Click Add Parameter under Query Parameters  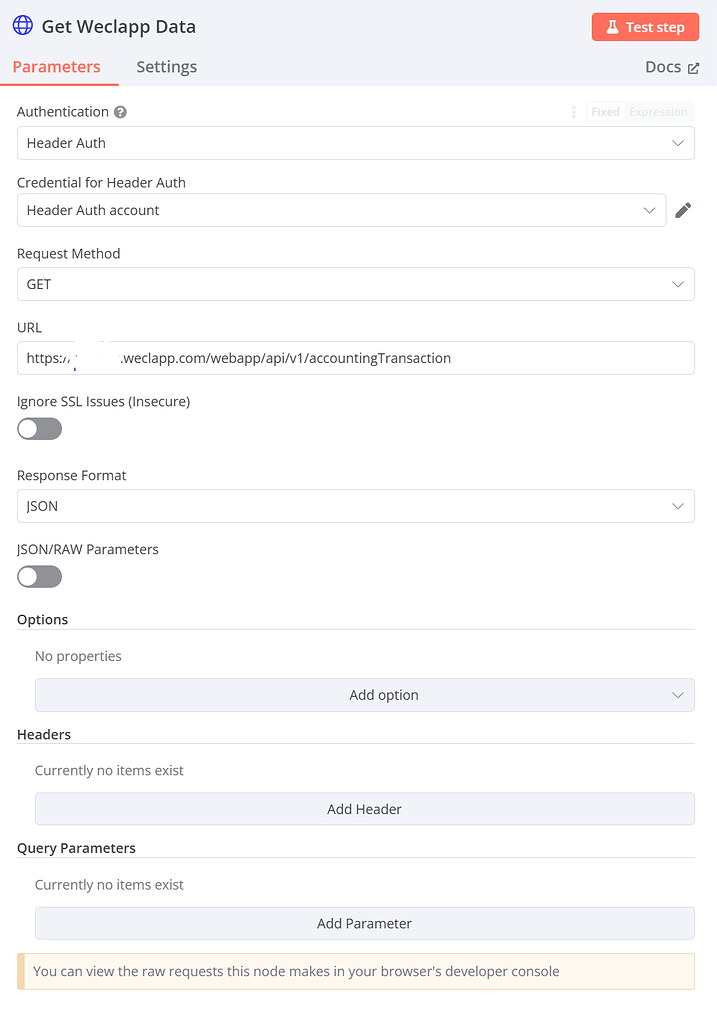tap(364, 922)
